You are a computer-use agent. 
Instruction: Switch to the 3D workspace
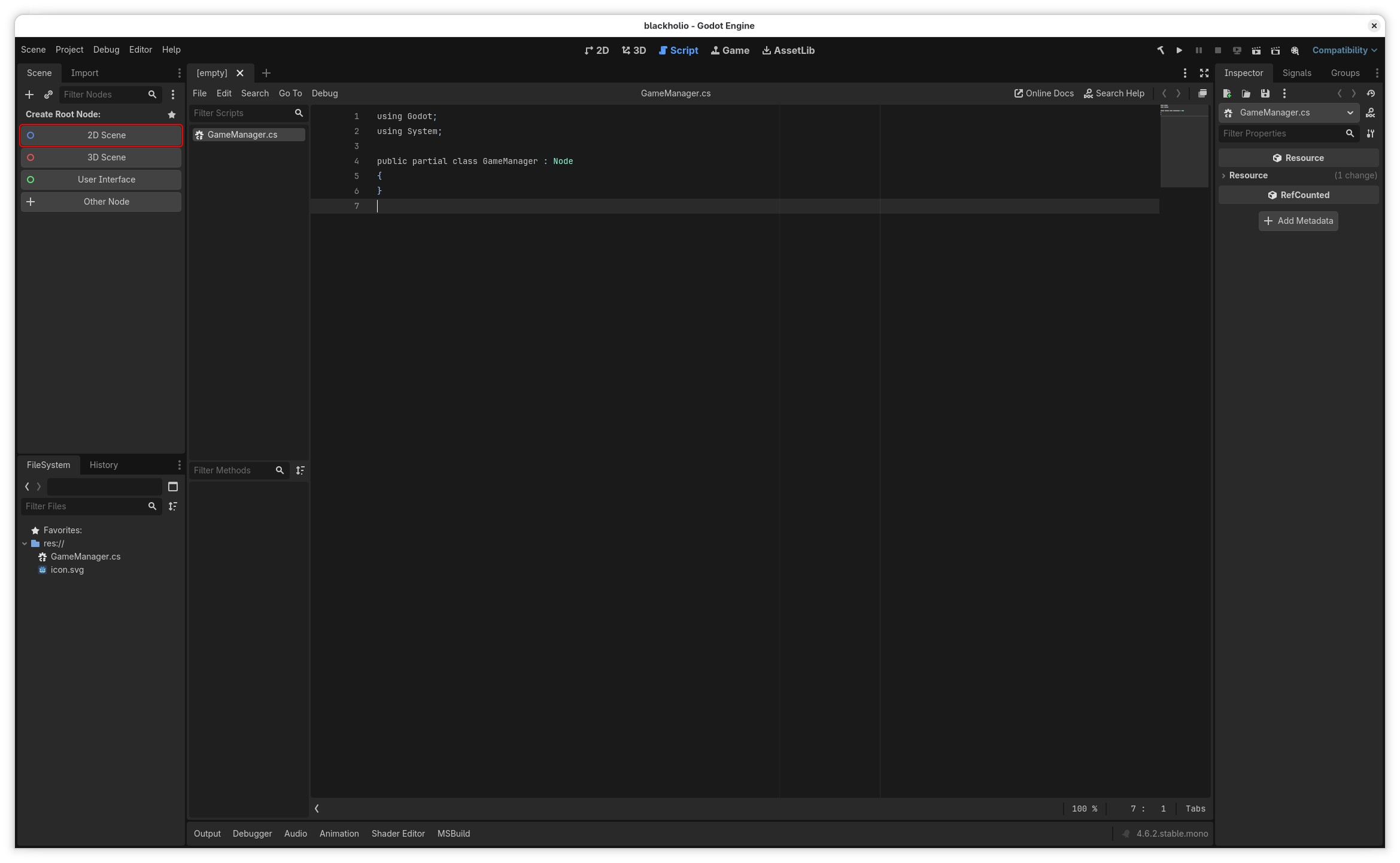(x=633, y=50)
